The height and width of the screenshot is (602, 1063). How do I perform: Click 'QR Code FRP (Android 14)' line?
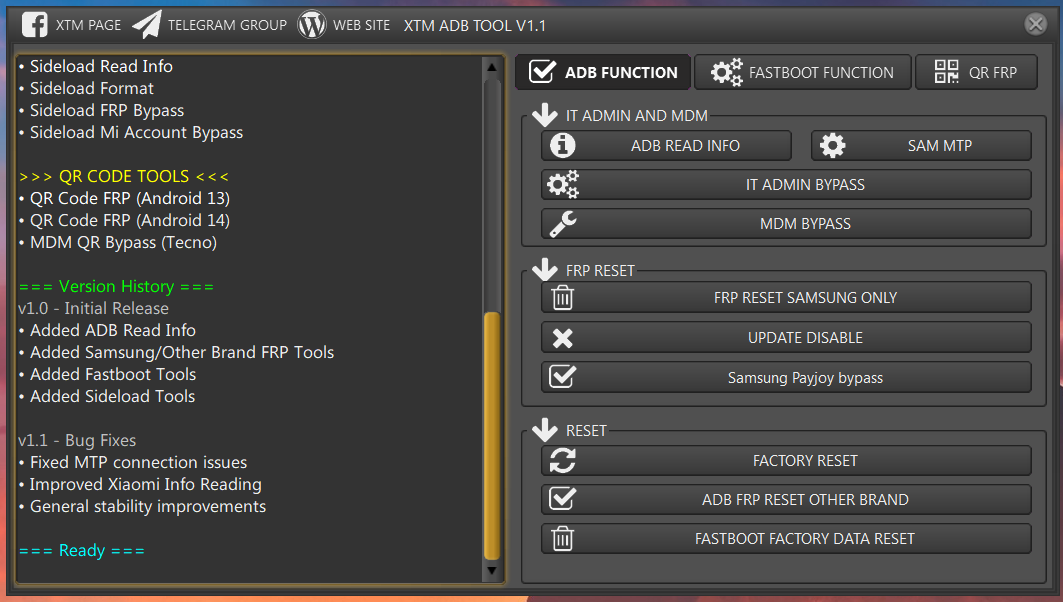point(129,220)
